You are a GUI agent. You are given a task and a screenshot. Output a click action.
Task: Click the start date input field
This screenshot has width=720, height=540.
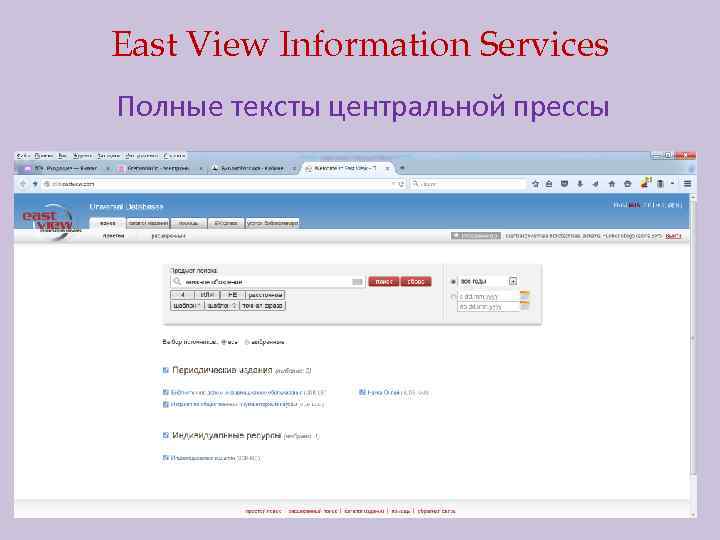tap(488, 297)
